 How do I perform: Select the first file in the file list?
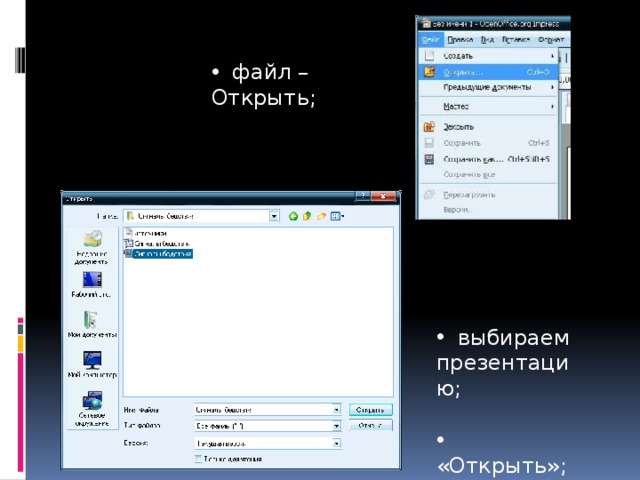point(146,233)
